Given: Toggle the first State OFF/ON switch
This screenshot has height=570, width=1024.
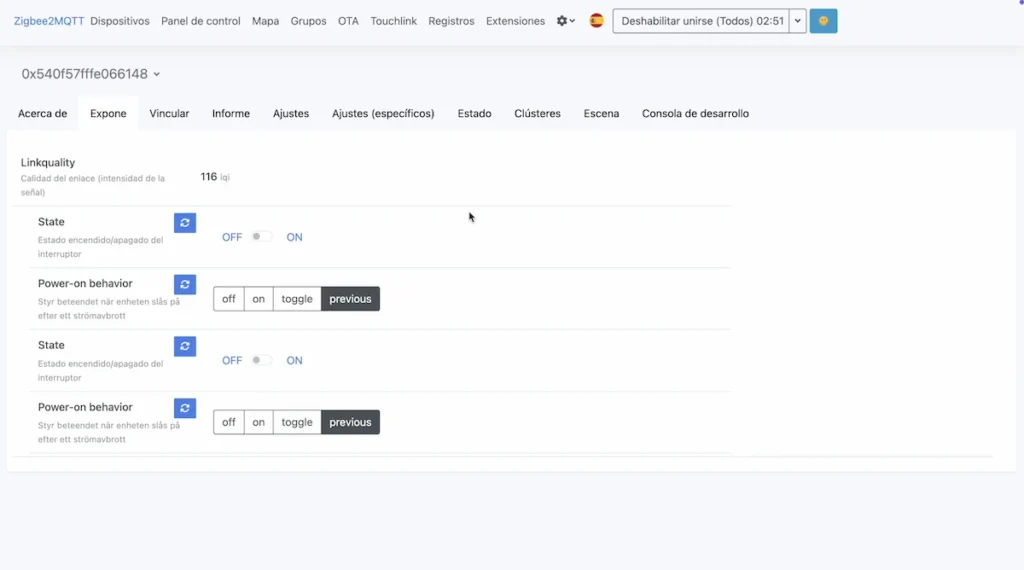Looking at the screenshot, I should 261,237.
